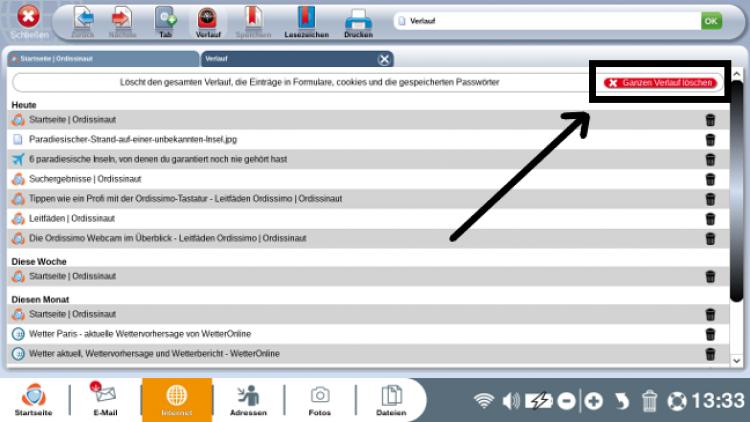Go back with the Zurück arrow

tap(83, 21)
